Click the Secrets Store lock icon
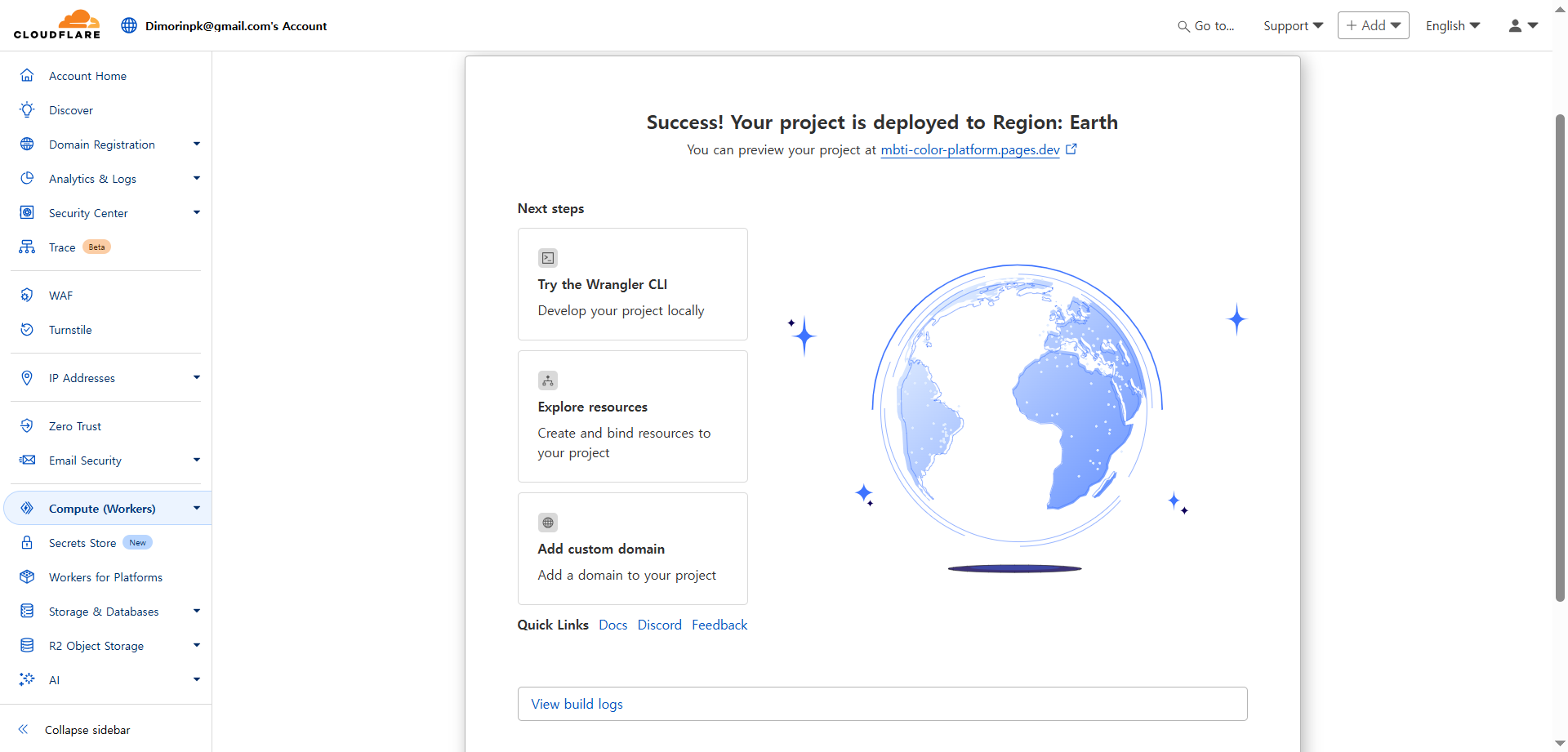Screen dimensions: 1568x752 coord(27,542)
